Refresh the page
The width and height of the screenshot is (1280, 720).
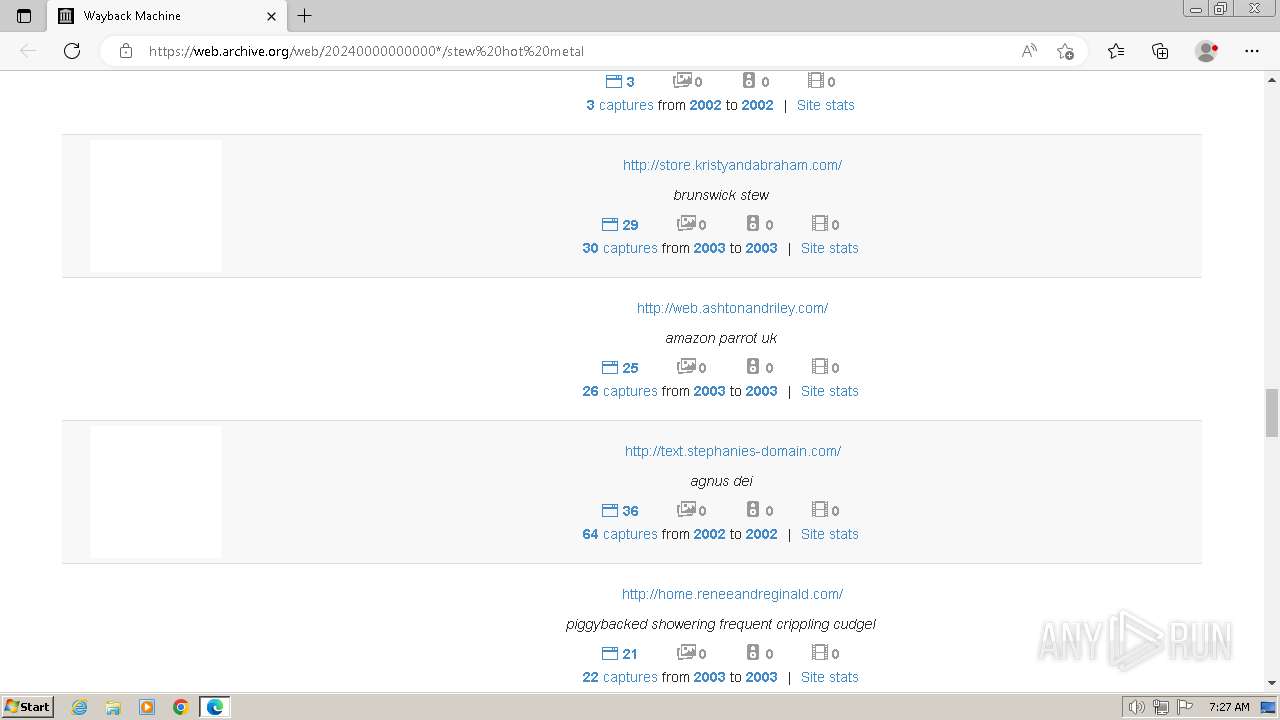[72, 51]
